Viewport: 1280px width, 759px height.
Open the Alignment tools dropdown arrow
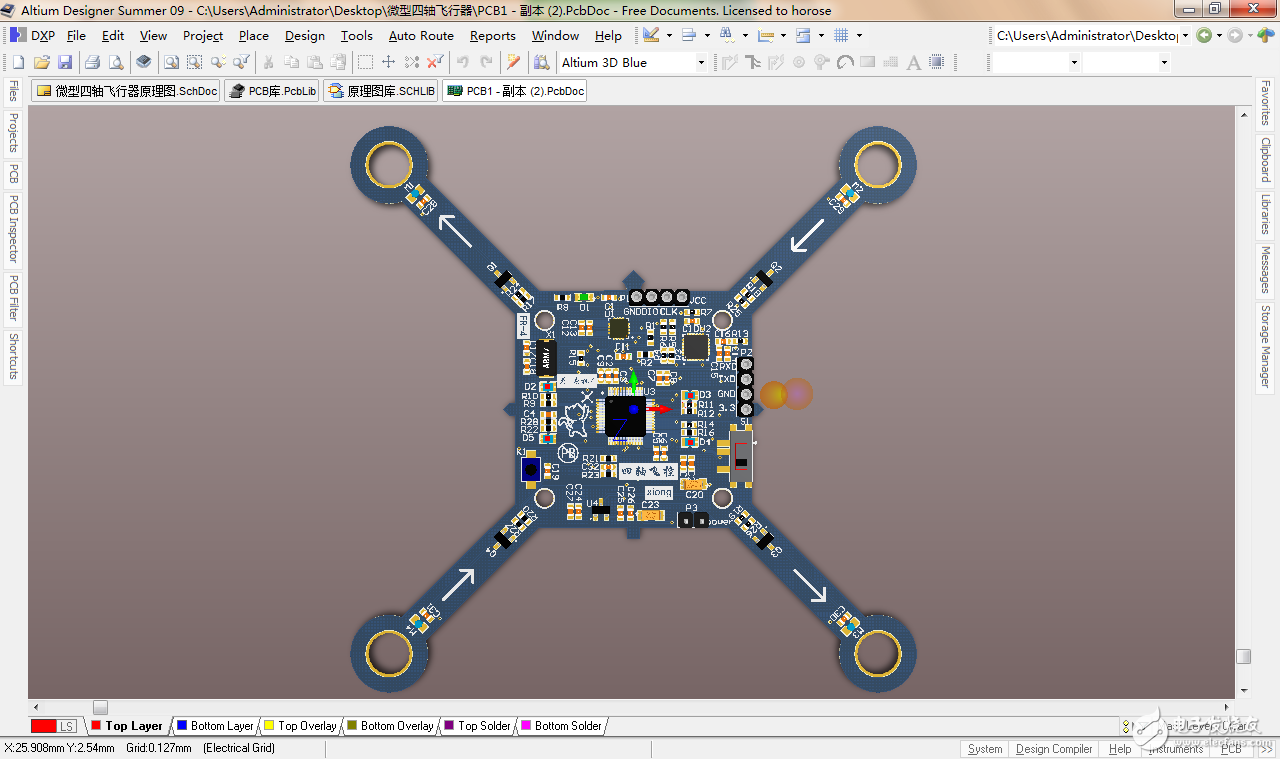(x=707, y=35)
